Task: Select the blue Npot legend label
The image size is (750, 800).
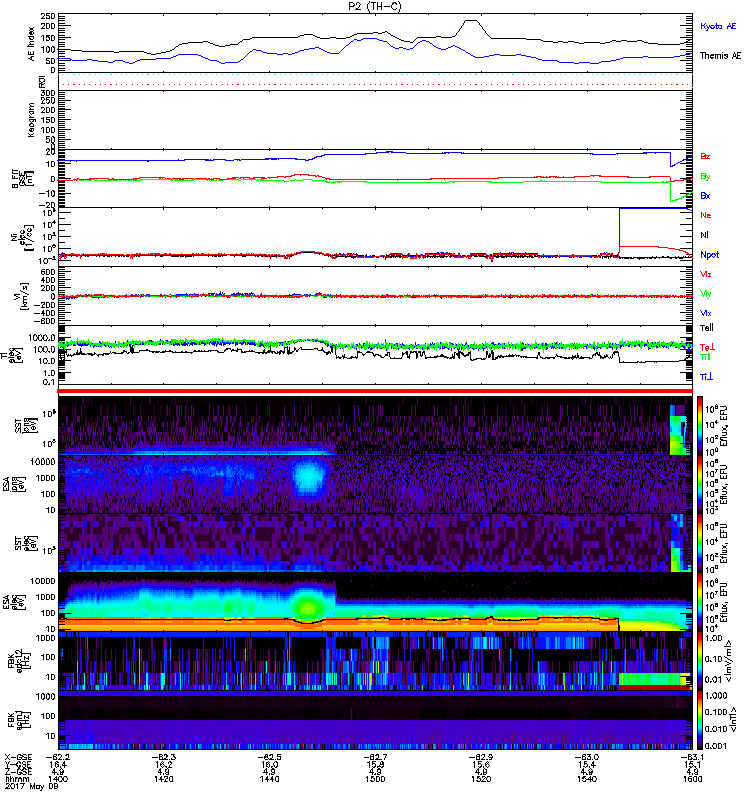Action: [710, 255]
